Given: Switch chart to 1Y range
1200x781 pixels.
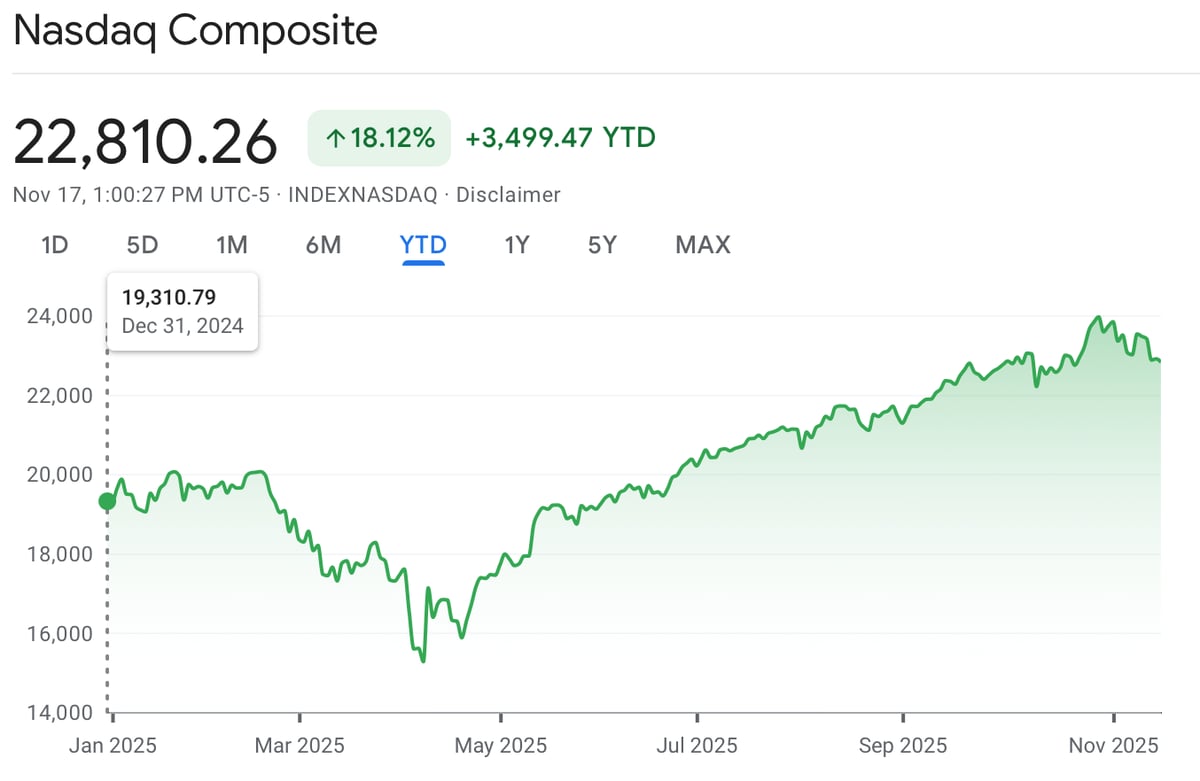Looking at the screenshot, I should point(516,245).
